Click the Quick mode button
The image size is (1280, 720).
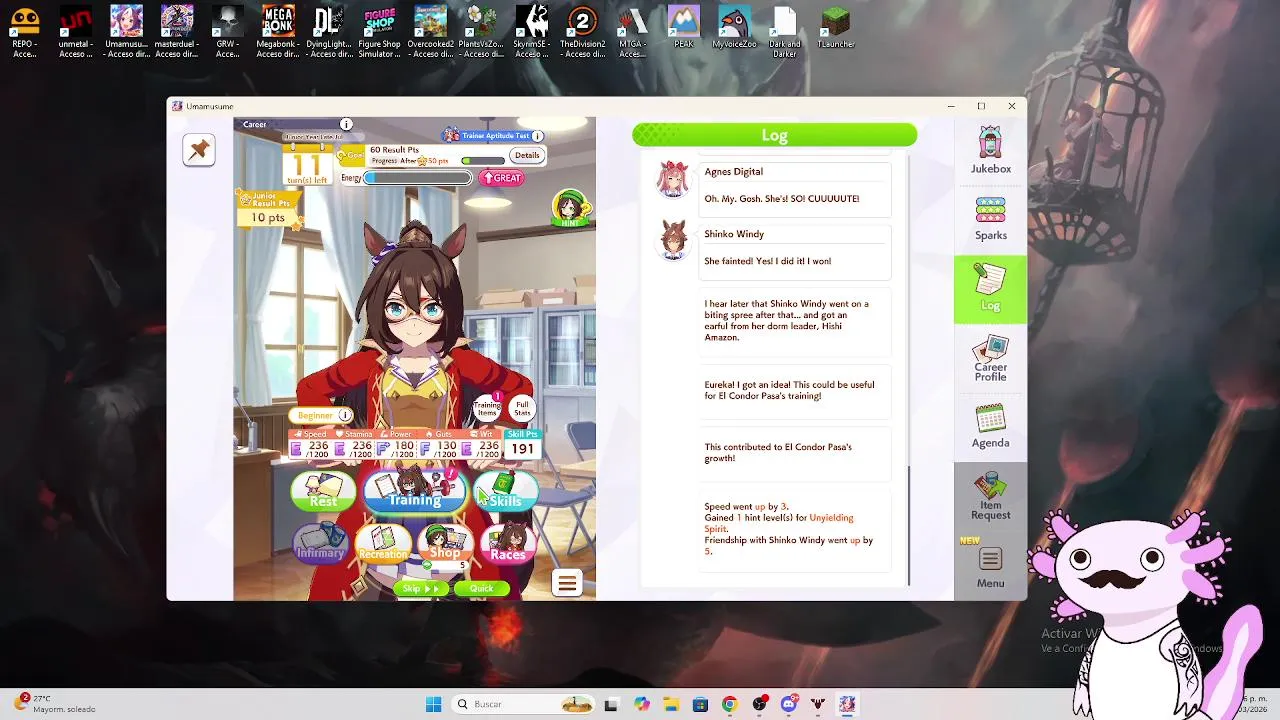tap(481, 589)
